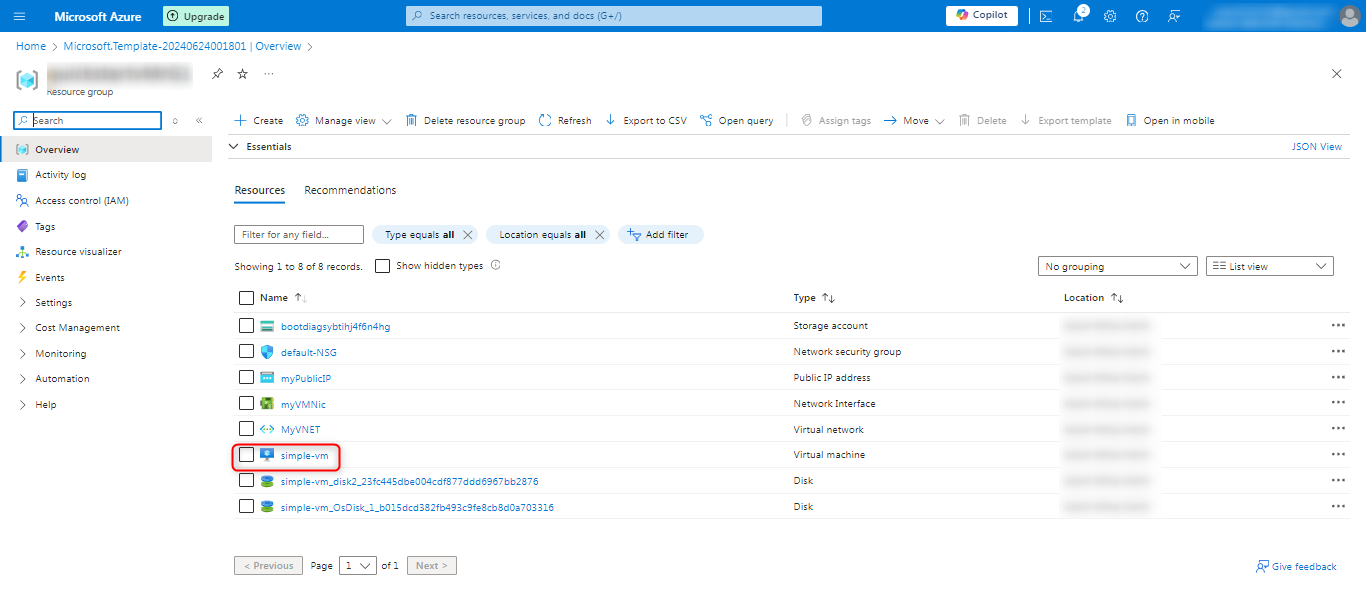Open portal settings gear

click(x=1110, y=16)
